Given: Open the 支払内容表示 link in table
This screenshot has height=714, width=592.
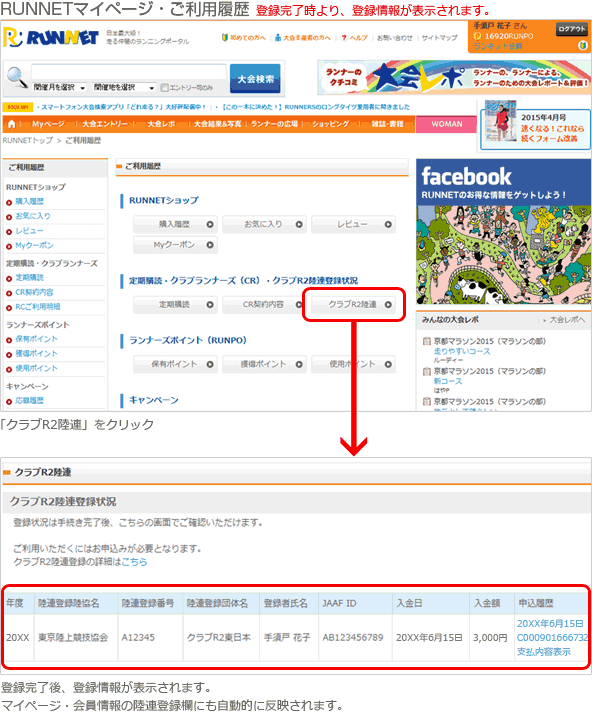Looking at the screenshot, I should coord(544,652).
